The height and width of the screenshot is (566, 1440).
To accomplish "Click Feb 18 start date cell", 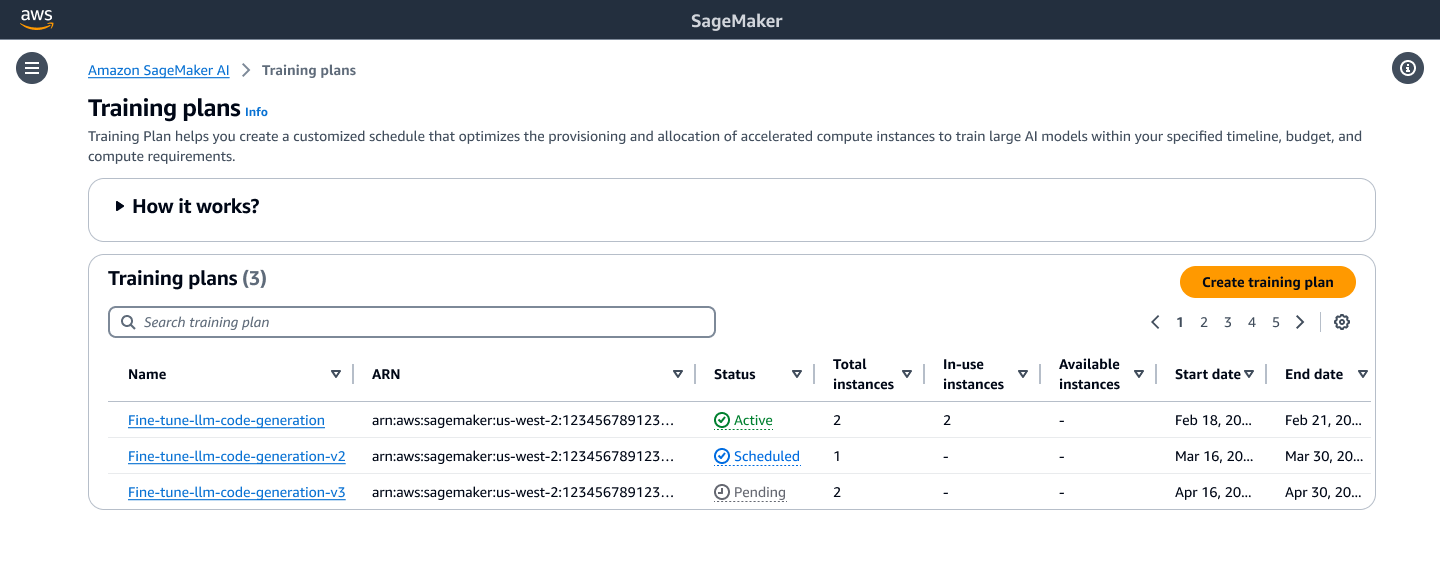I will [x=1214, y=421].
